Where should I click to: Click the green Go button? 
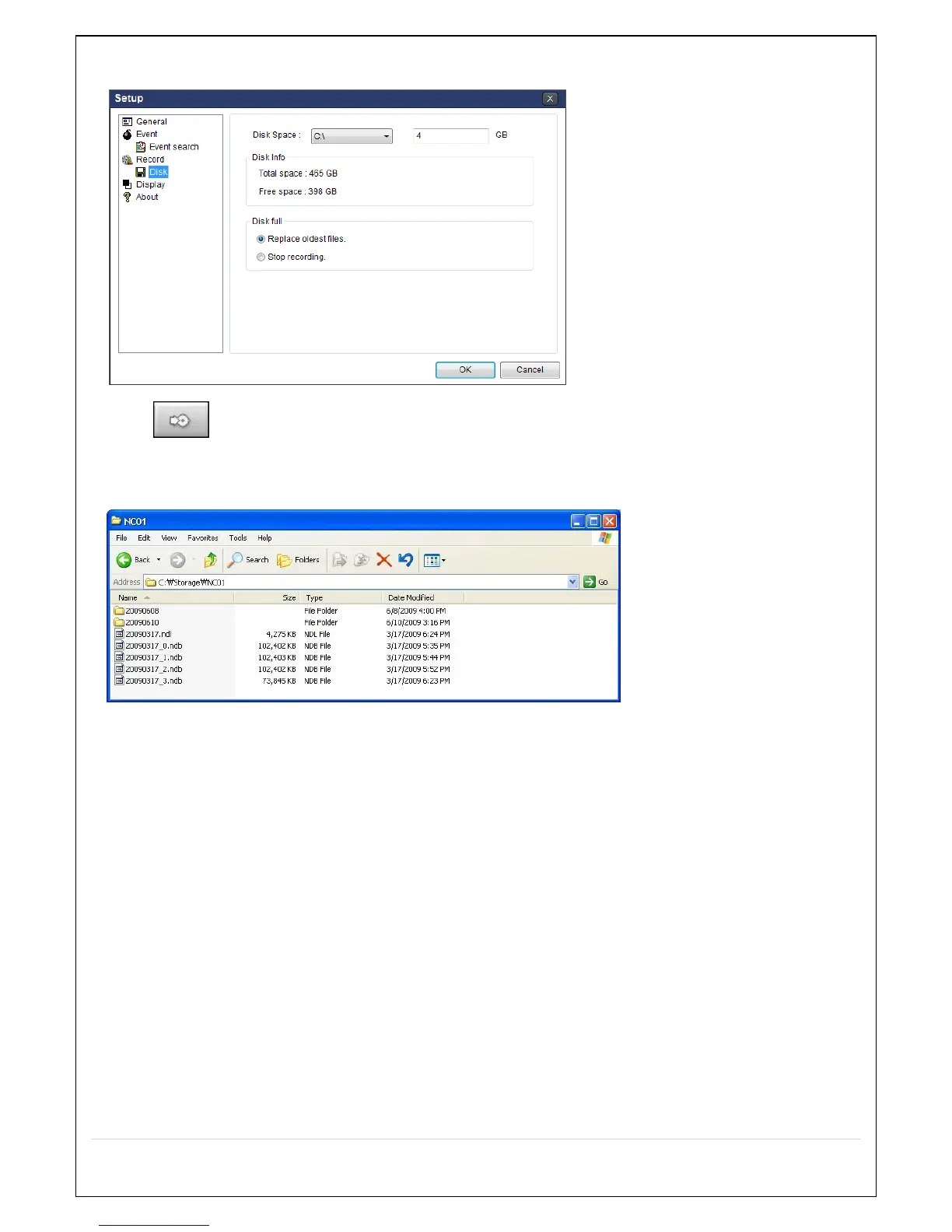[x=596, y=582]
